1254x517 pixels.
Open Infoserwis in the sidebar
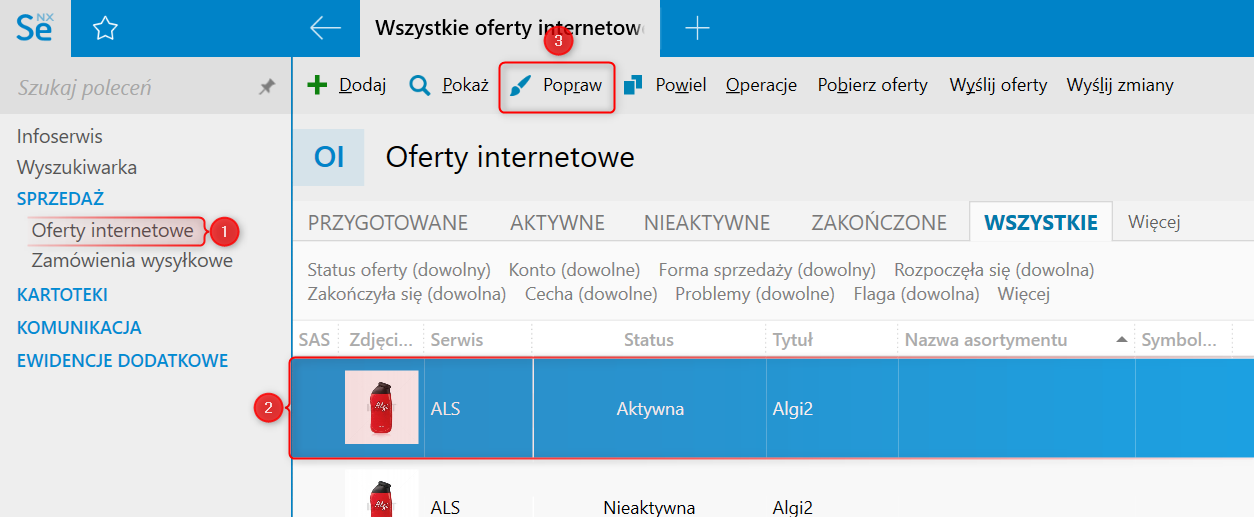pyautogui.click(x=60, y=136)
